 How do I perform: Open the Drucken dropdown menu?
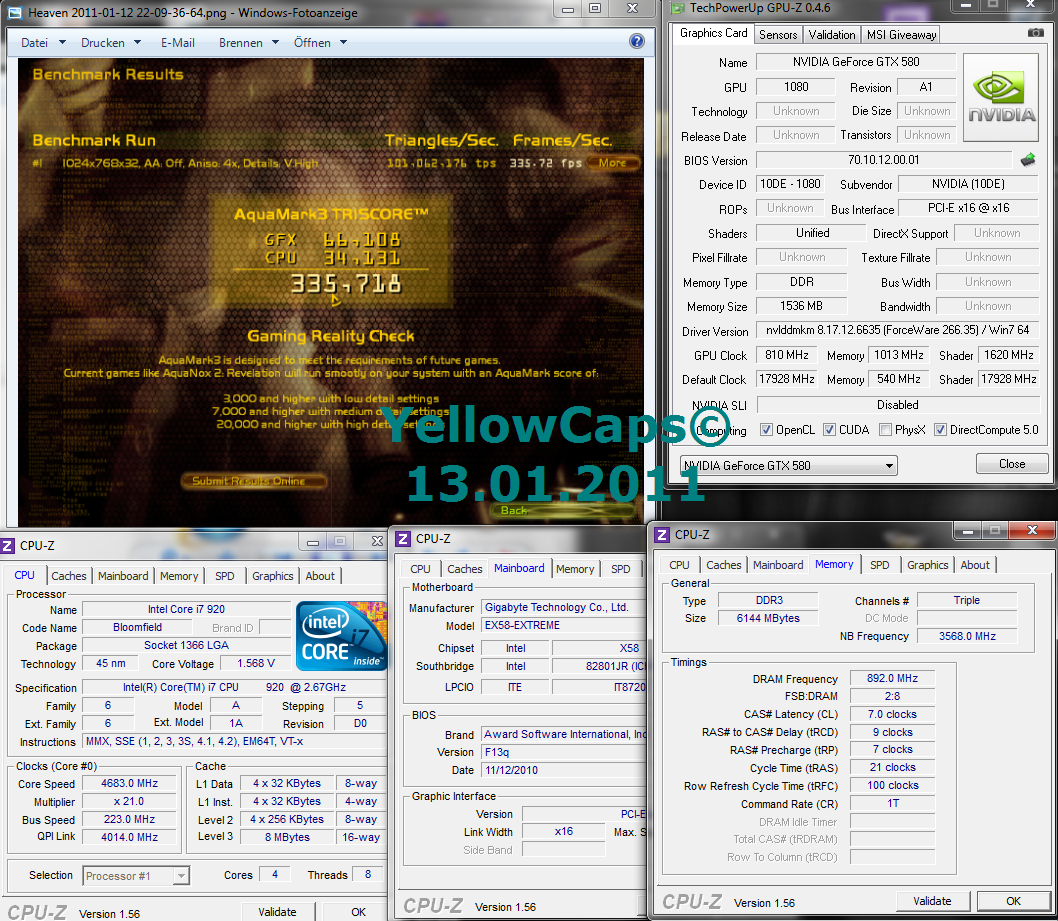pyautogui.click(x=111, y=43)
